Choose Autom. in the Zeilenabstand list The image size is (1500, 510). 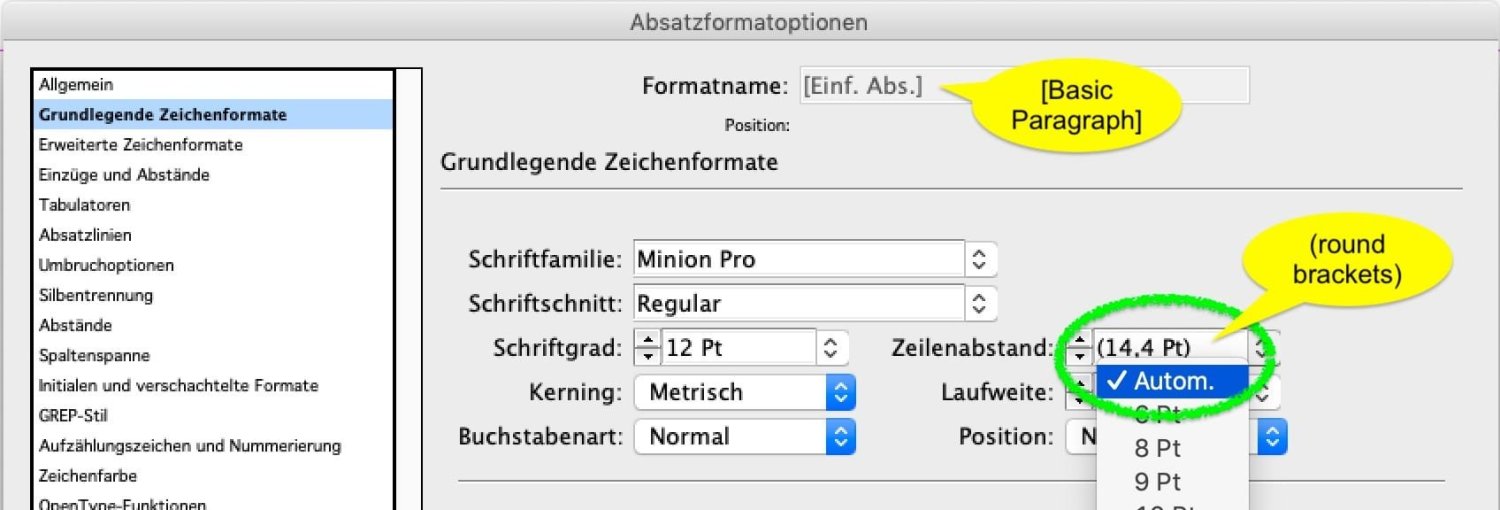pos(1172,380)
